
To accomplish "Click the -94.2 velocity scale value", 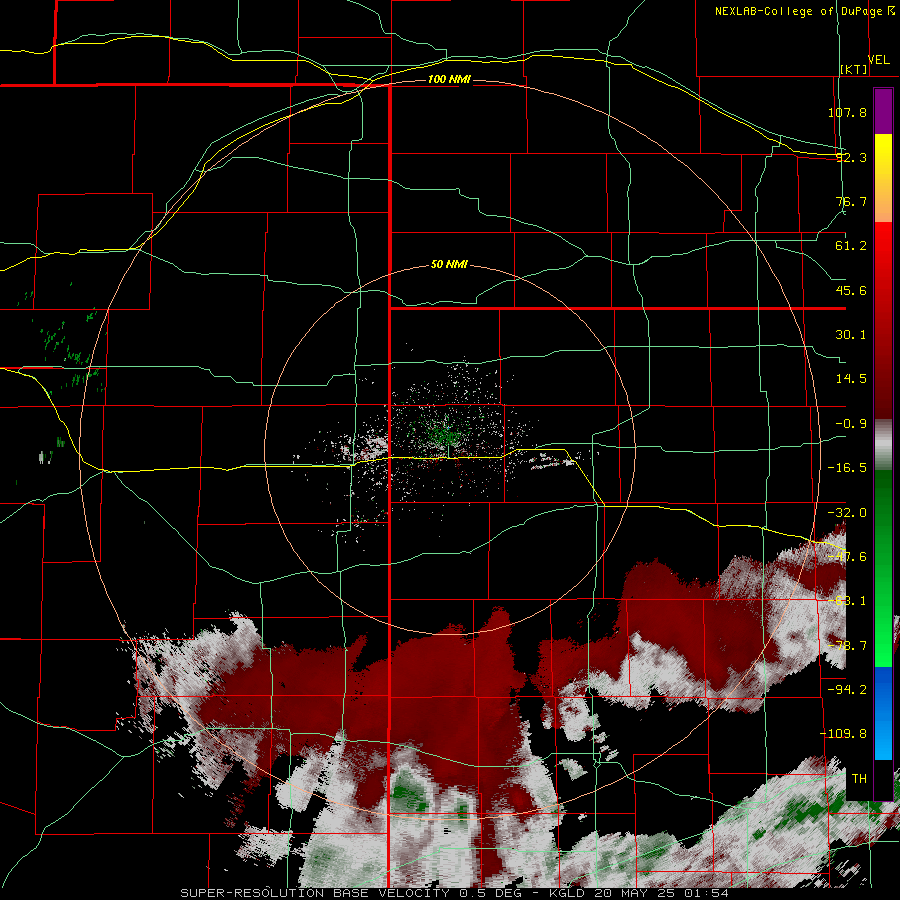I will 847,689.
